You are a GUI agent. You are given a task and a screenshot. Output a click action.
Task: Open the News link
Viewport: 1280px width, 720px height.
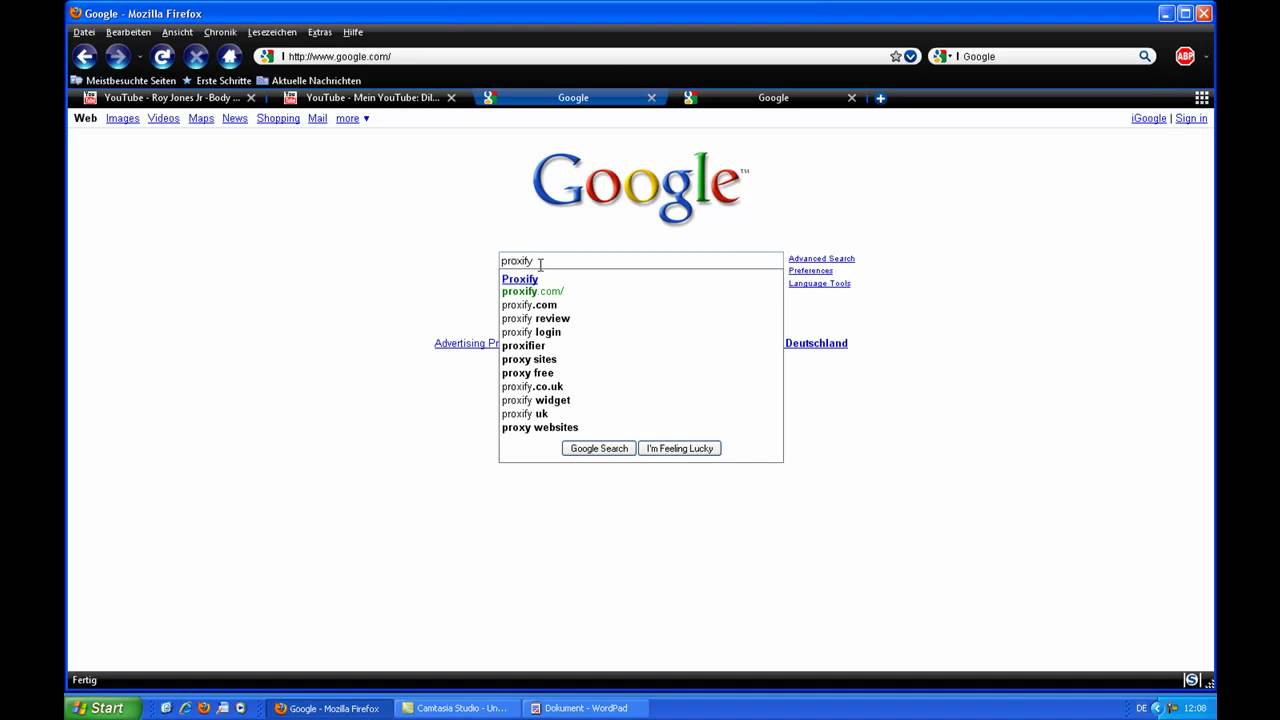click(x=235, y=118)
